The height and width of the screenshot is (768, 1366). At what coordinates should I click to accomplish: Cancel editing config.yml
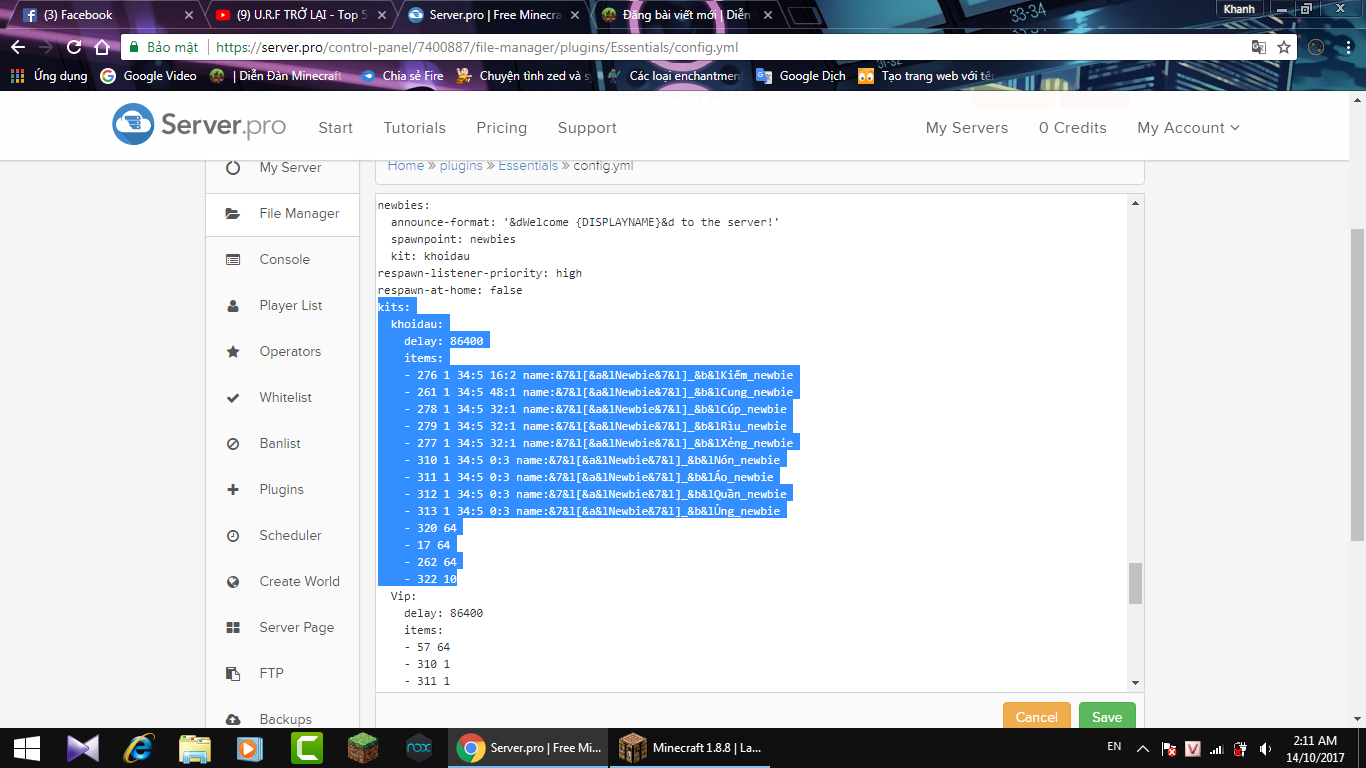[1036, 717]
